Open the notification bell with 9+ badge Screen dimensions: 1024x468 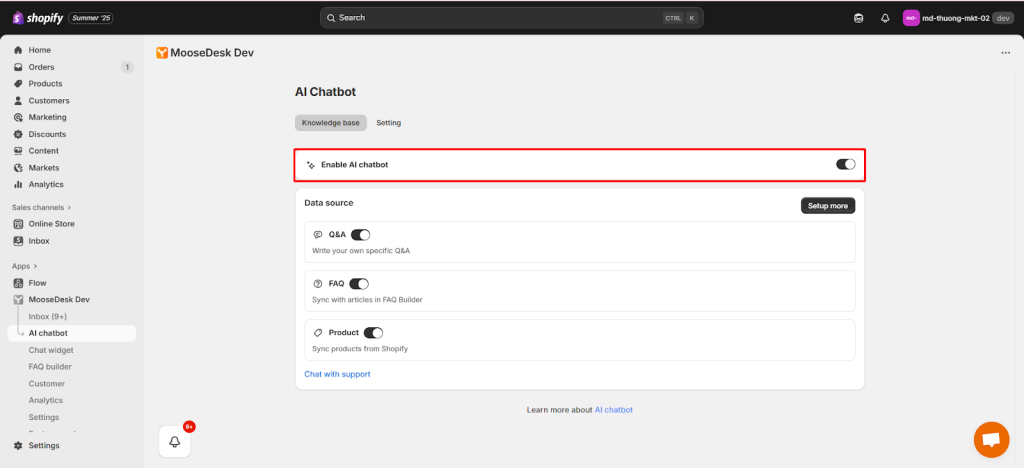[175, 441]
